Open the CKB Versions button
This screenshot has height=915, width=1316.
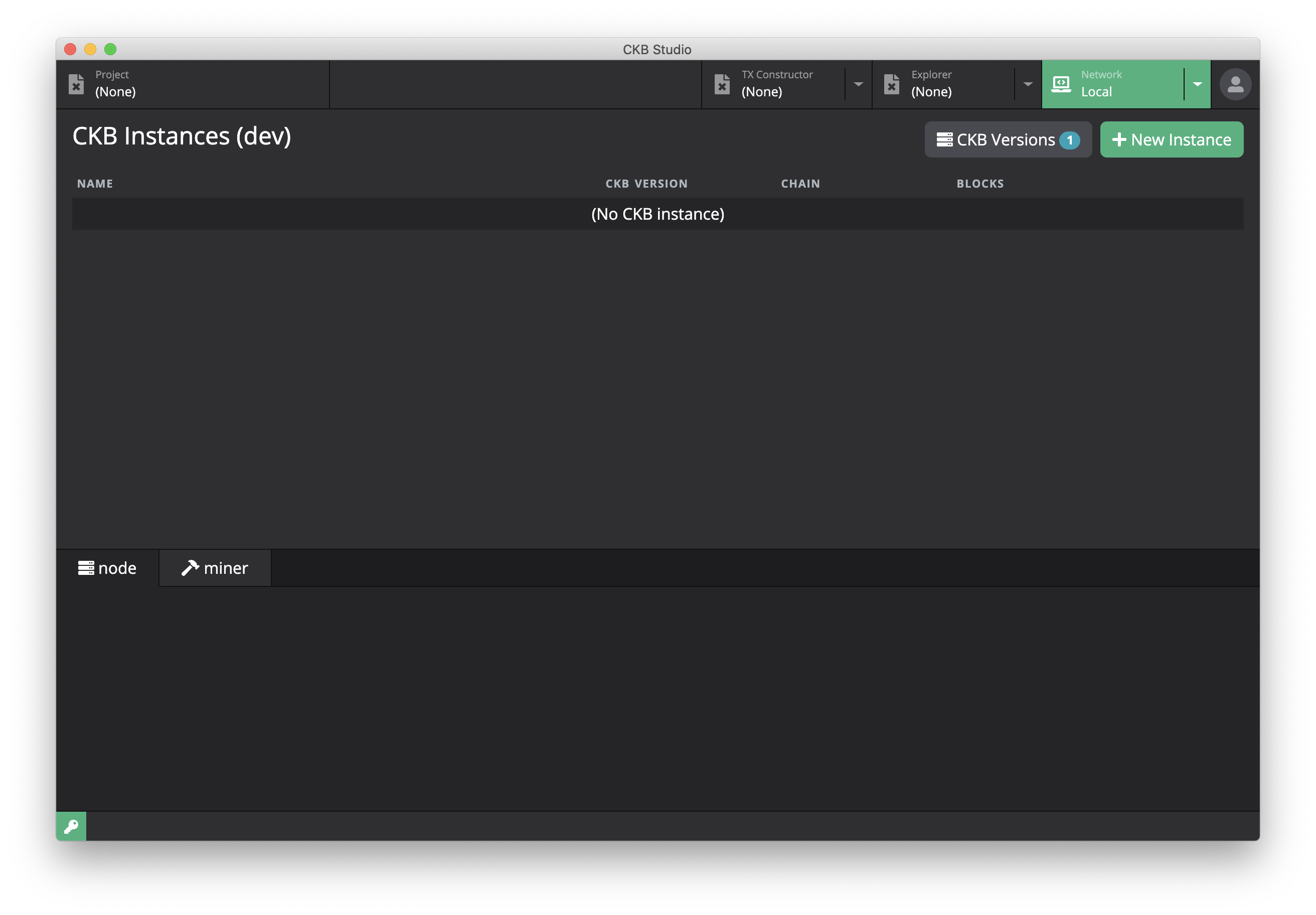[1006, 140]
